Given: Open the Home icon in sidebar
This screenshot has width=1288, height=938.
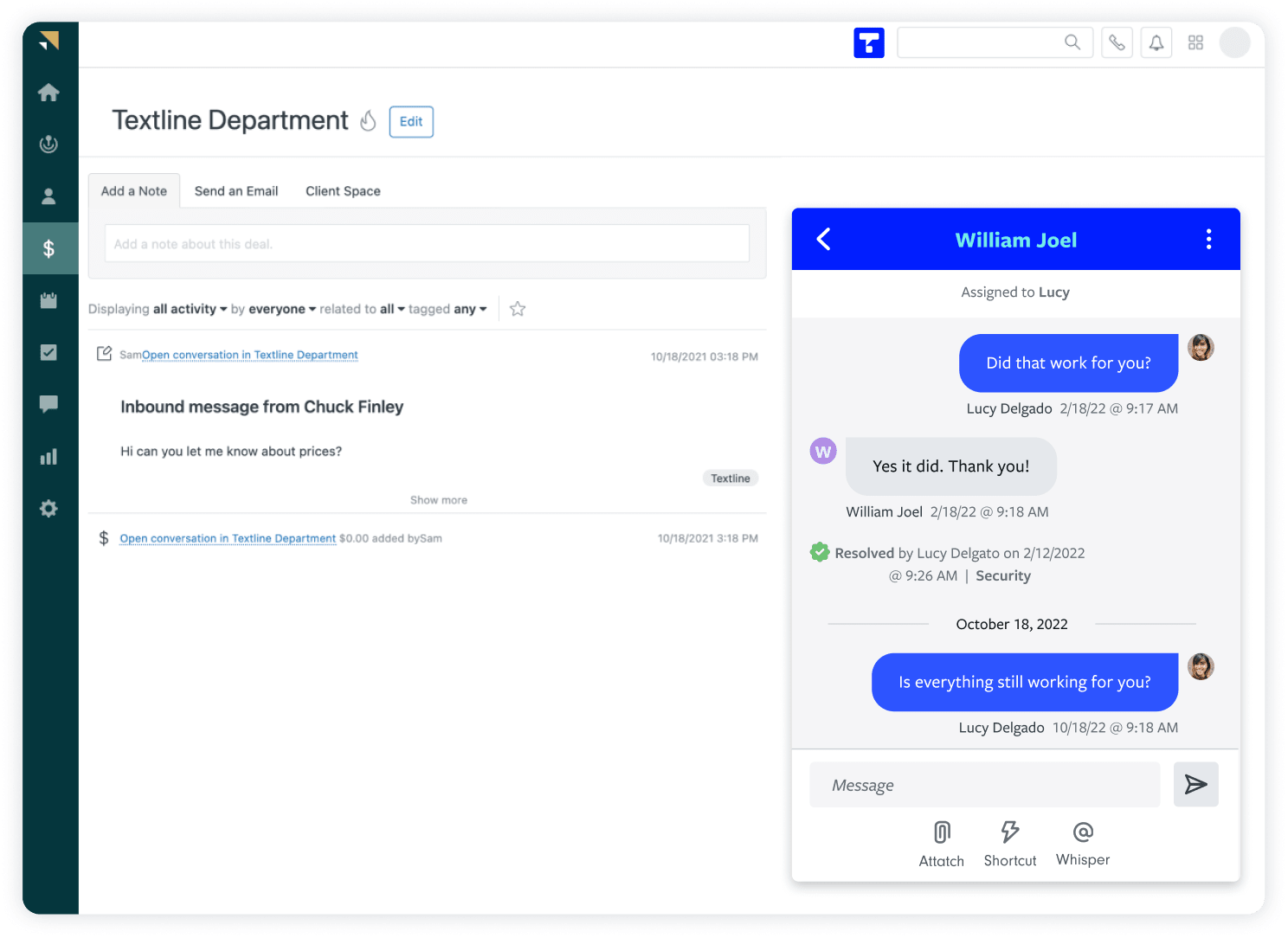Looking at the screenshot, I should tap(49, 92).
